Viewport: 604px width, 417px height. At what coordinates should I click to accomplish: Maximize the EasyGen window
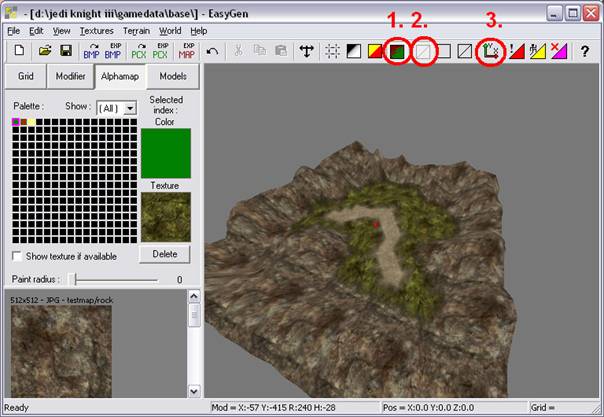(x=573, y=13)
